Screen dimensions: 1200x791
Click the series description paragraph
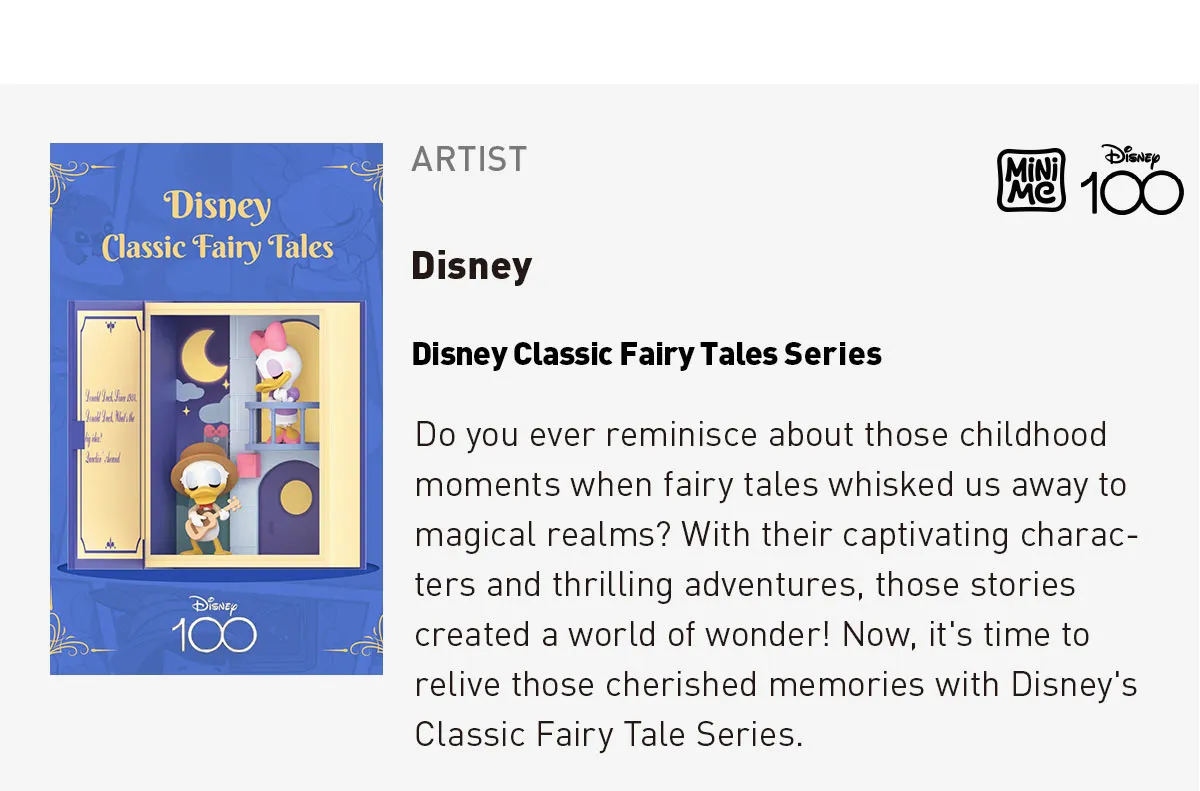pyautogui.click(x=776, y=584)
